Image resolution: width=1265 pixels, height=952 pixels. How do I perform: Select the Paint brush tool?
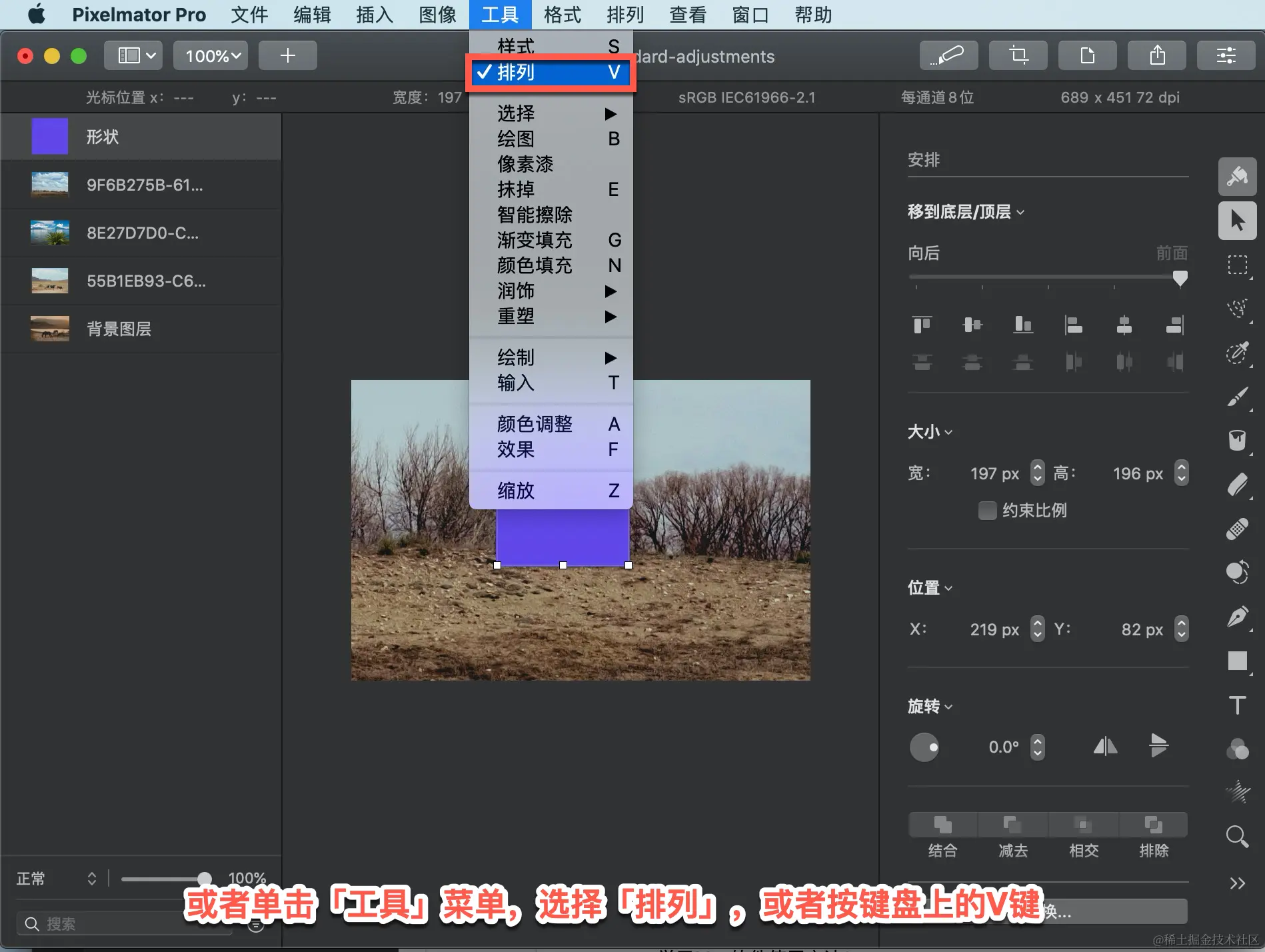tap(1238, 397)
